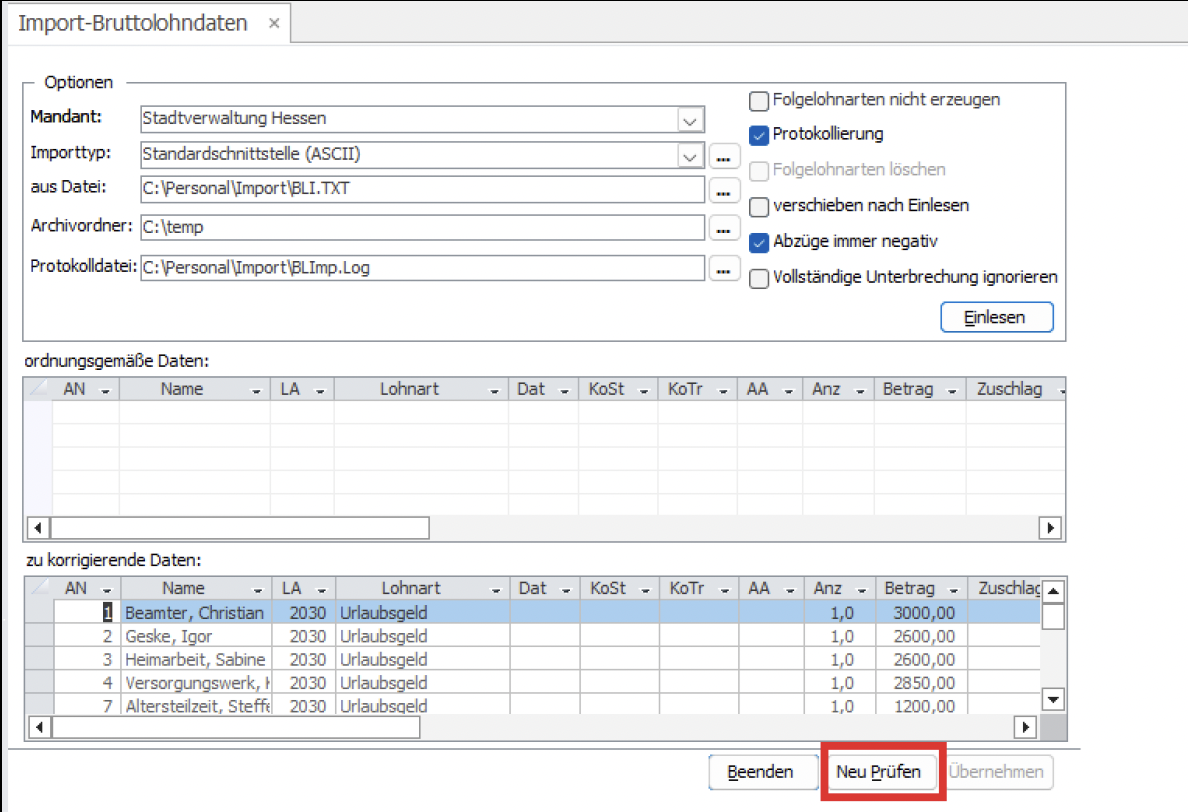
Task: Select the Versorgungswerk row name cell
Action: point(196,682)
